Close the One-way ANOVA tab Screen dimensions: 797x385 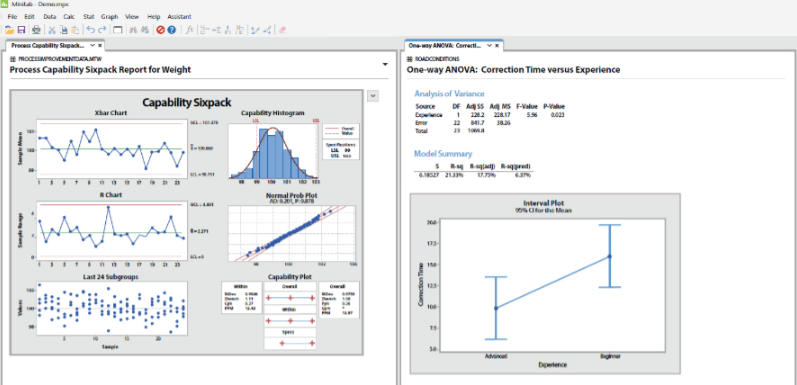click(x=497, y=45)
